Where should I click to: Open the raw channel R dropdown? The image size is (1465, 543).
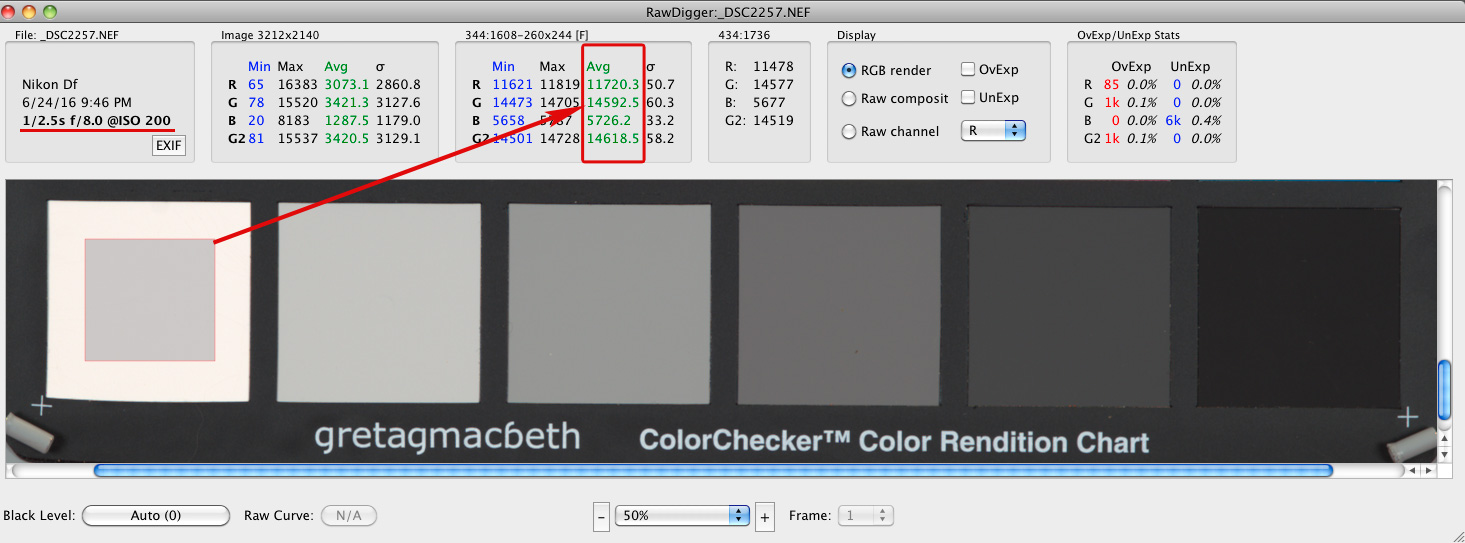tap(993, 130)
